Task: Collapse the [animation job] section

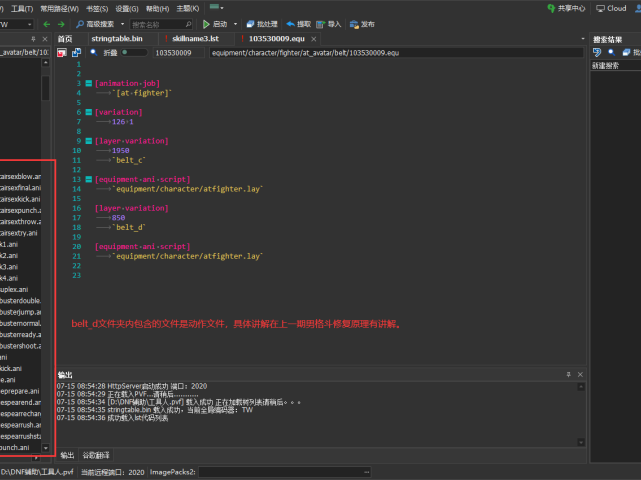Action: pyautogui.click(x=89, y=83)
